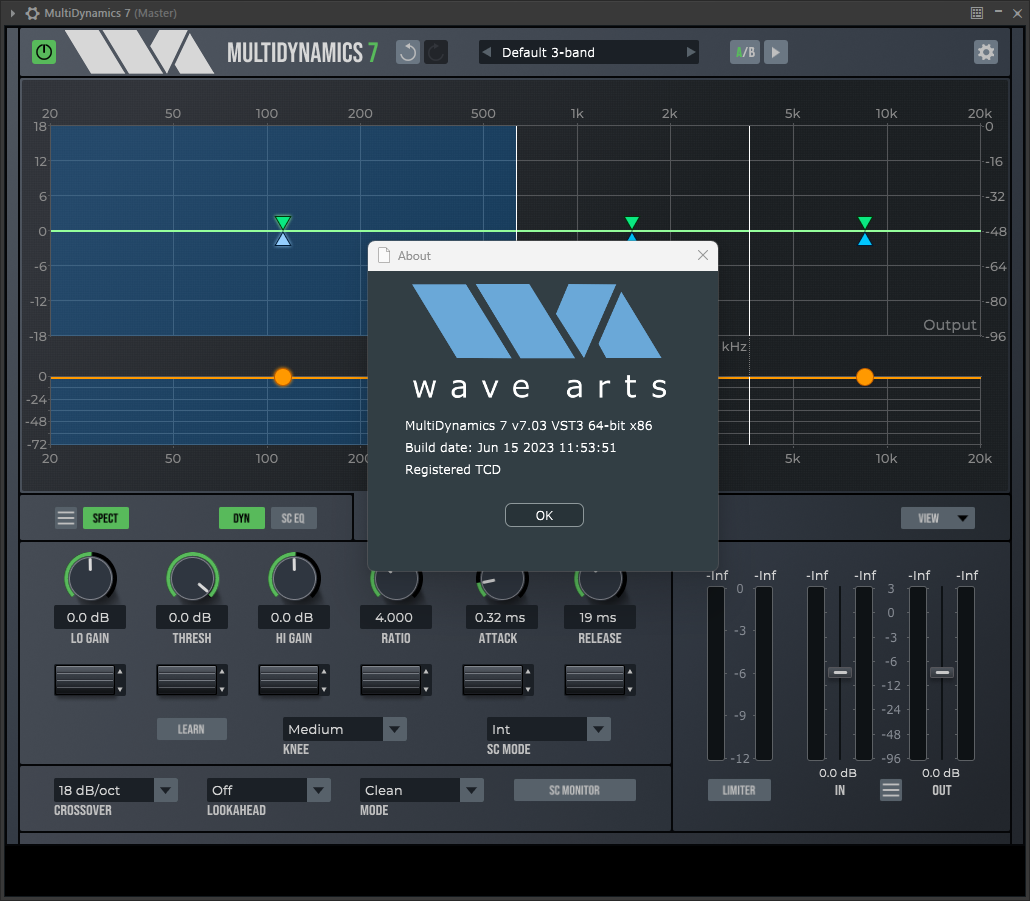Viewport: 1030px width, 901px height.
Task: Click the IN gain fader handle
Action: point(840,672)
